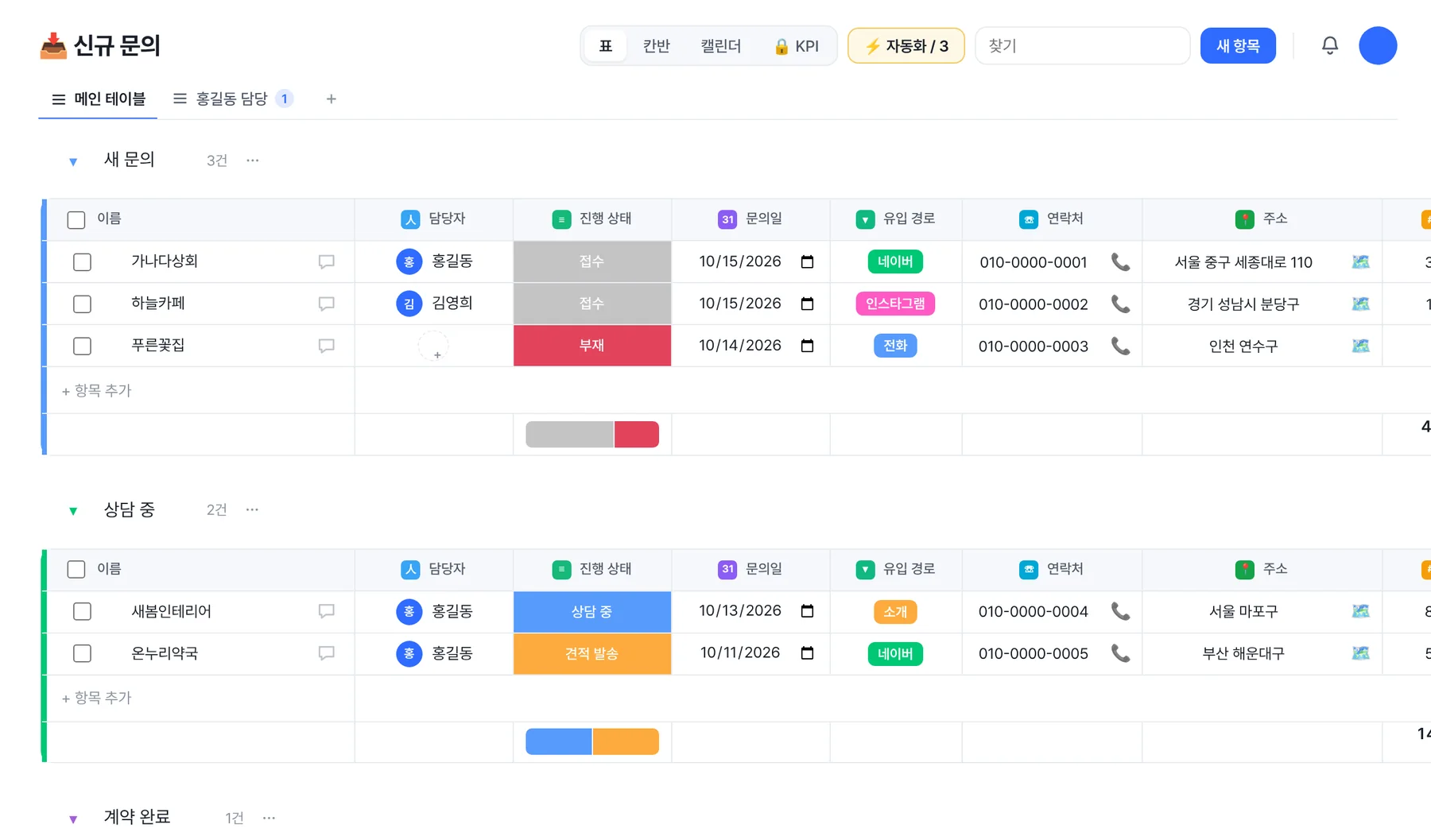Open 새 문의 group options menu
This screenshot has height=840, width=1431.
252,161
